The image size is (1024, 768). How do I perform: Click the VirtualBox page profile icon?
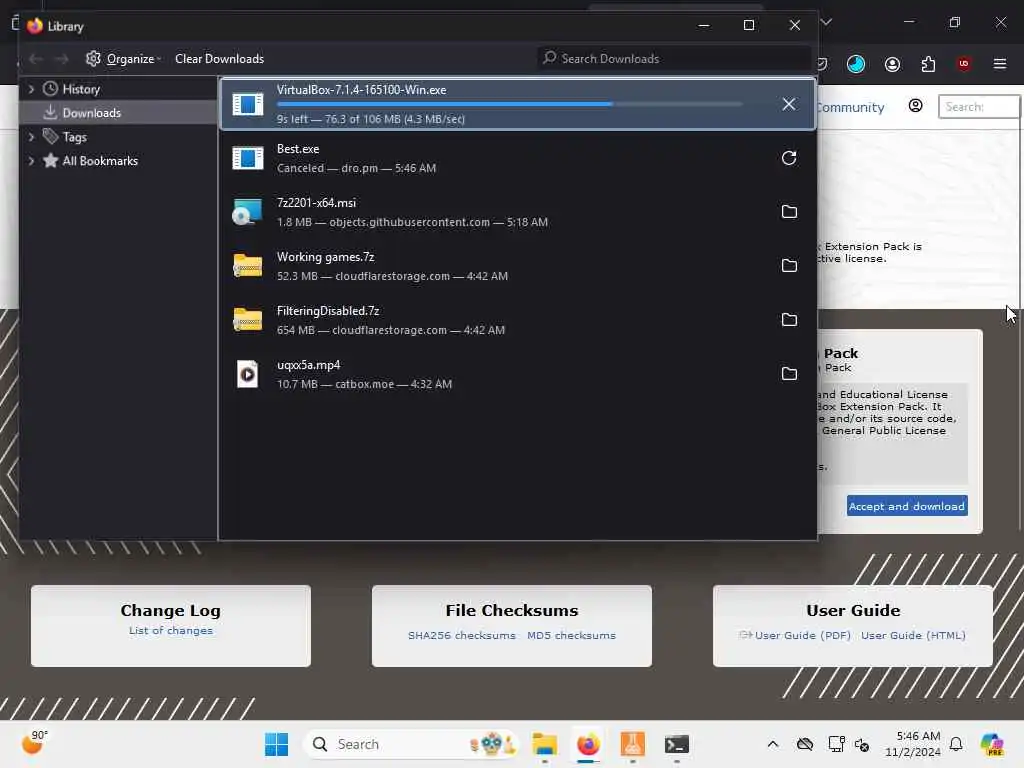click(x=916, y=106)
